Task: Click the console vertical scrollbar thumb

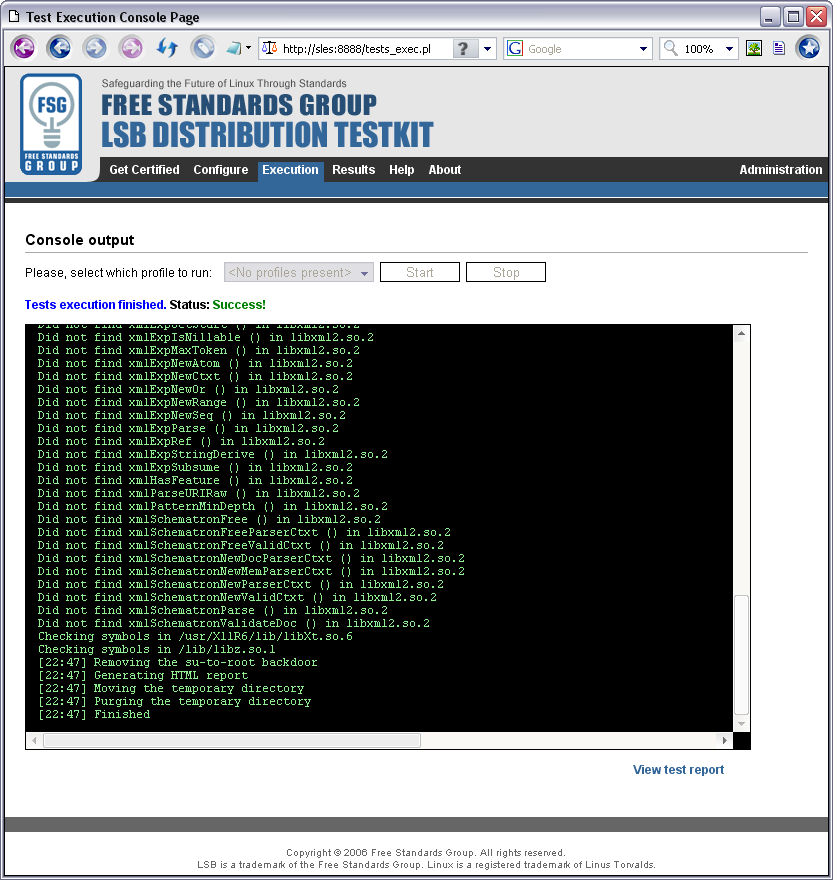Action: click(741, 655)
